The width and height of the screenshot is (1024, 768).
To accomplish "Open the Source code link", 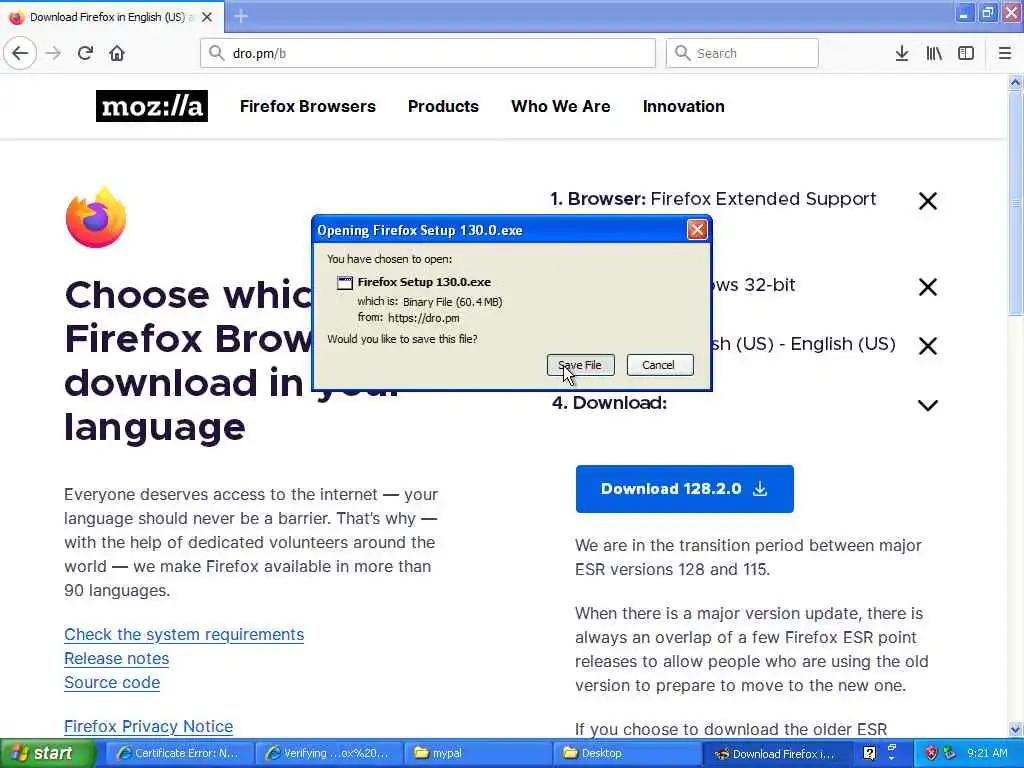I will coord(112,682).
